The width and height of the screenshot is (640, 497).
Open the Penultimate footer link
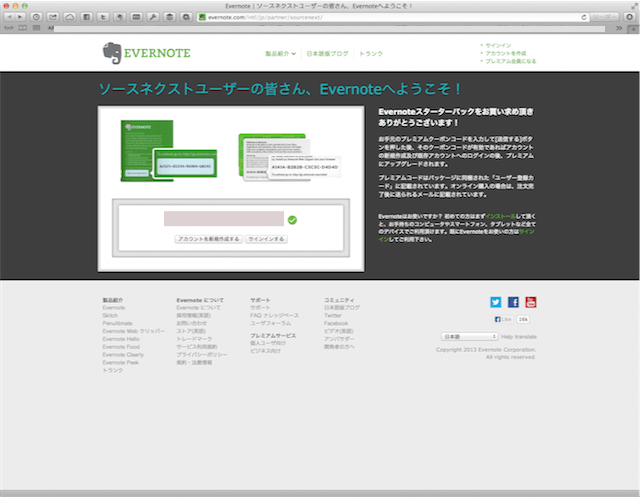(x=118, y=323)
